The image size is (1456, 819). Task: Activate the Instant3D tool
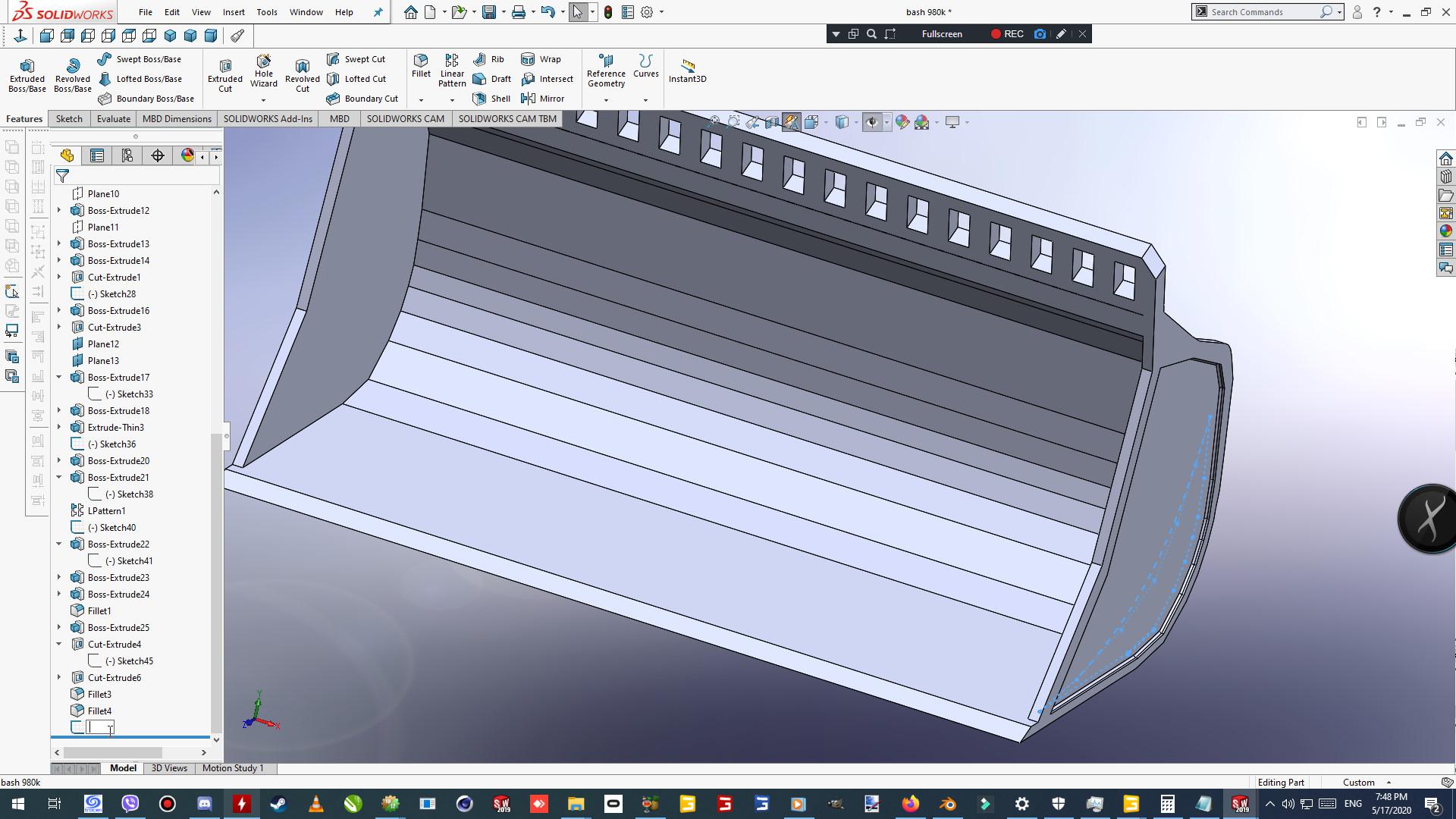687,71
